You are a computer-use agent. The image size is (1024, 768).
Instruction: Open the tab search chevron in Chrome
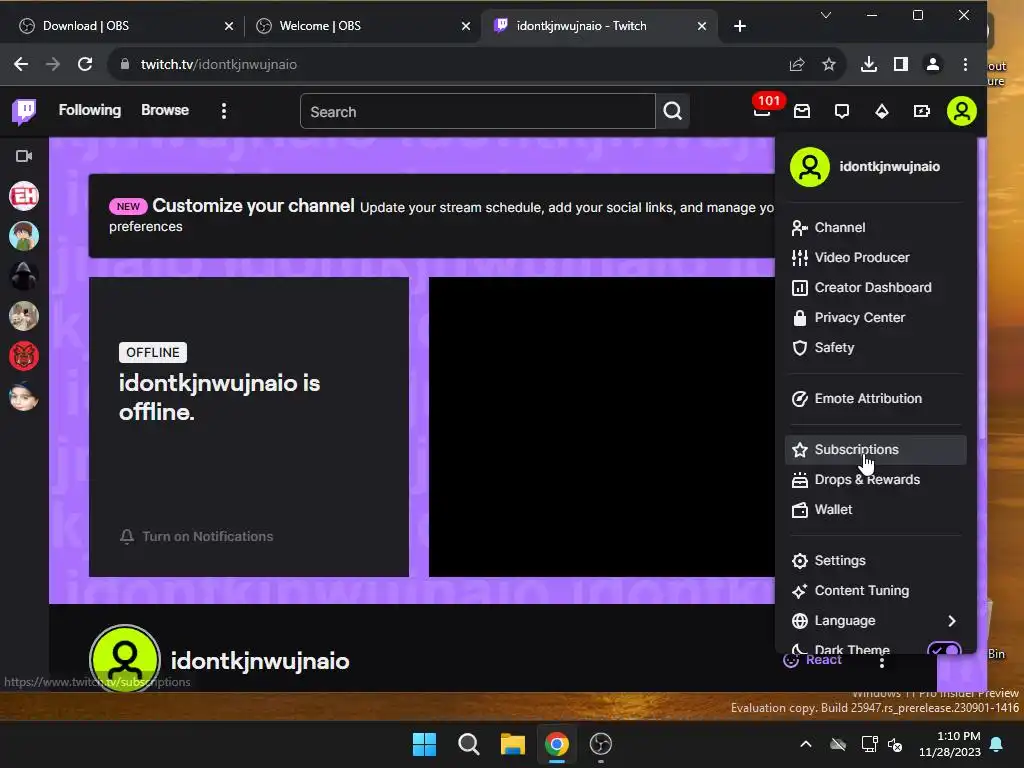click(825, 15)
